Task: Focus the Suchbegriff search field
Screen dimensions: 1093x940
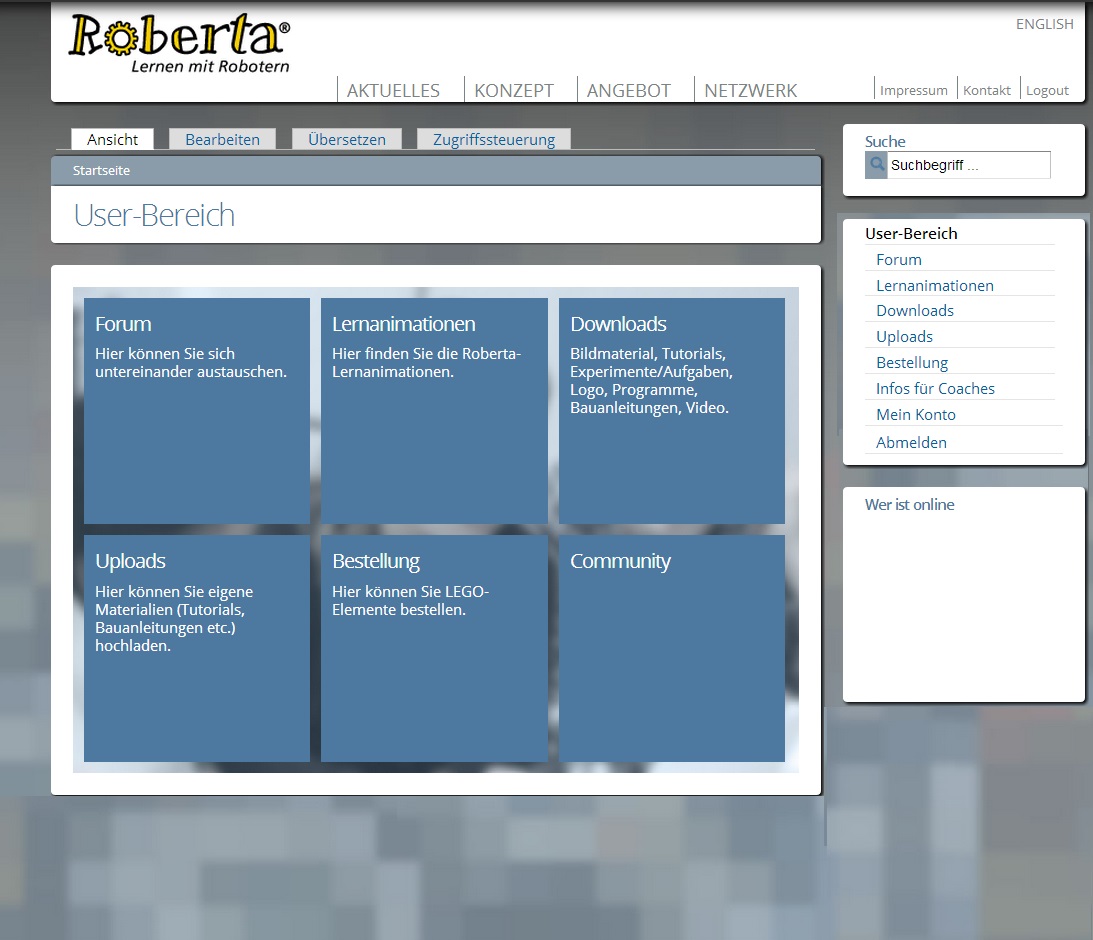Action: click(968, 165)
